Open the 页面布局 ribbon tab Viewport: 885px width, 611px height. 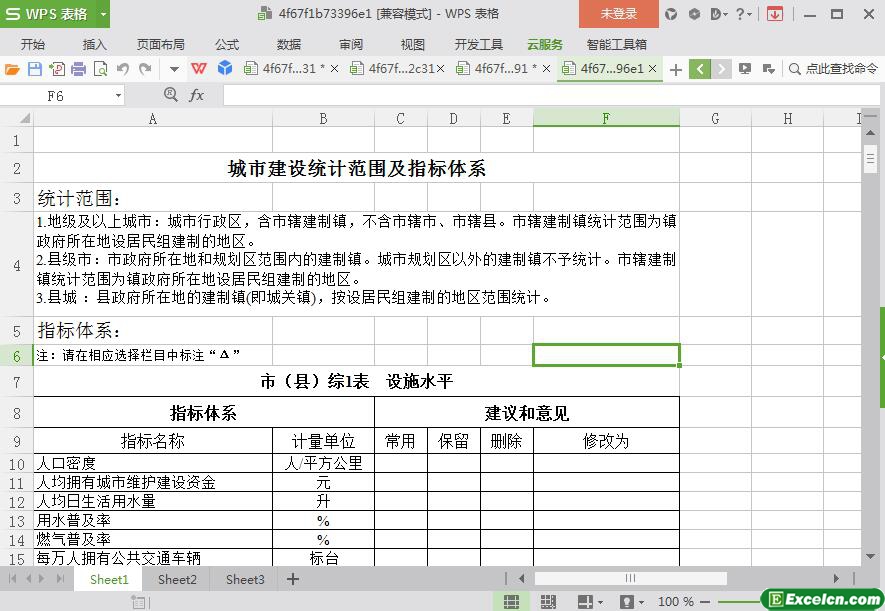[160, 44]
